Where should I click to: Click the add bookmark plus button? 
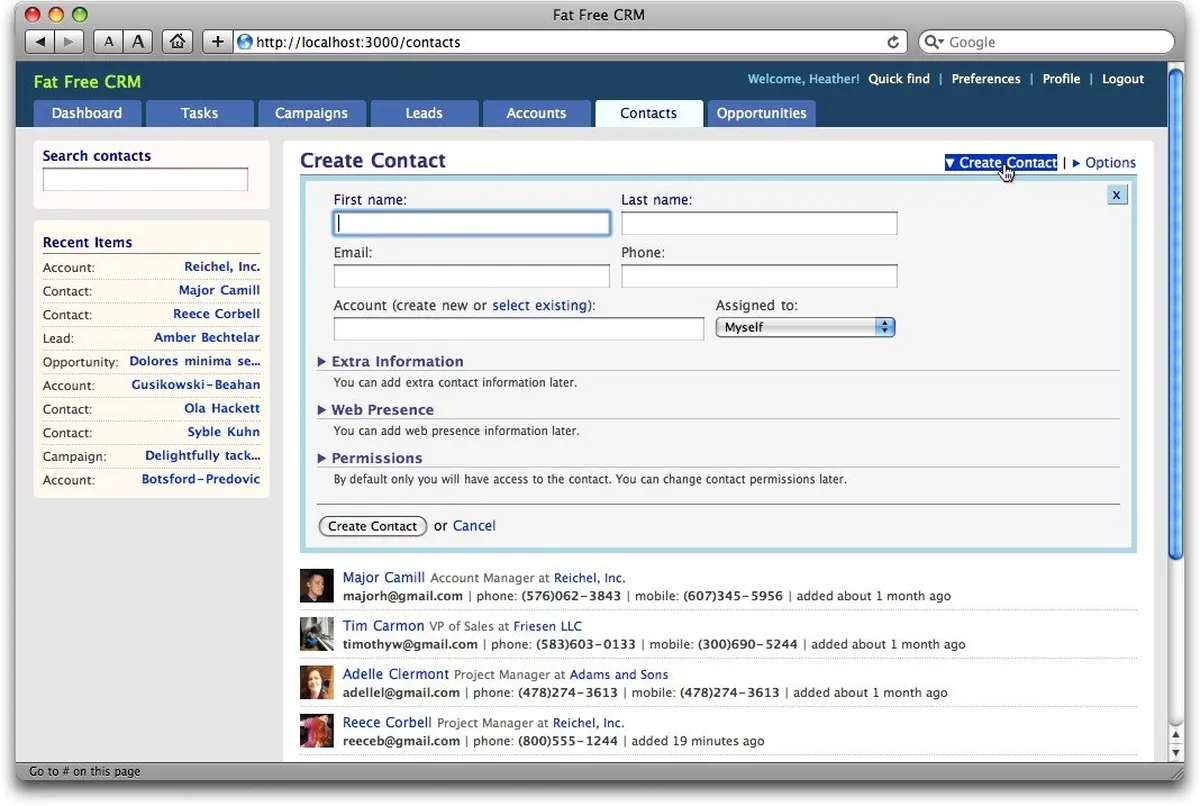coord(218,42)
